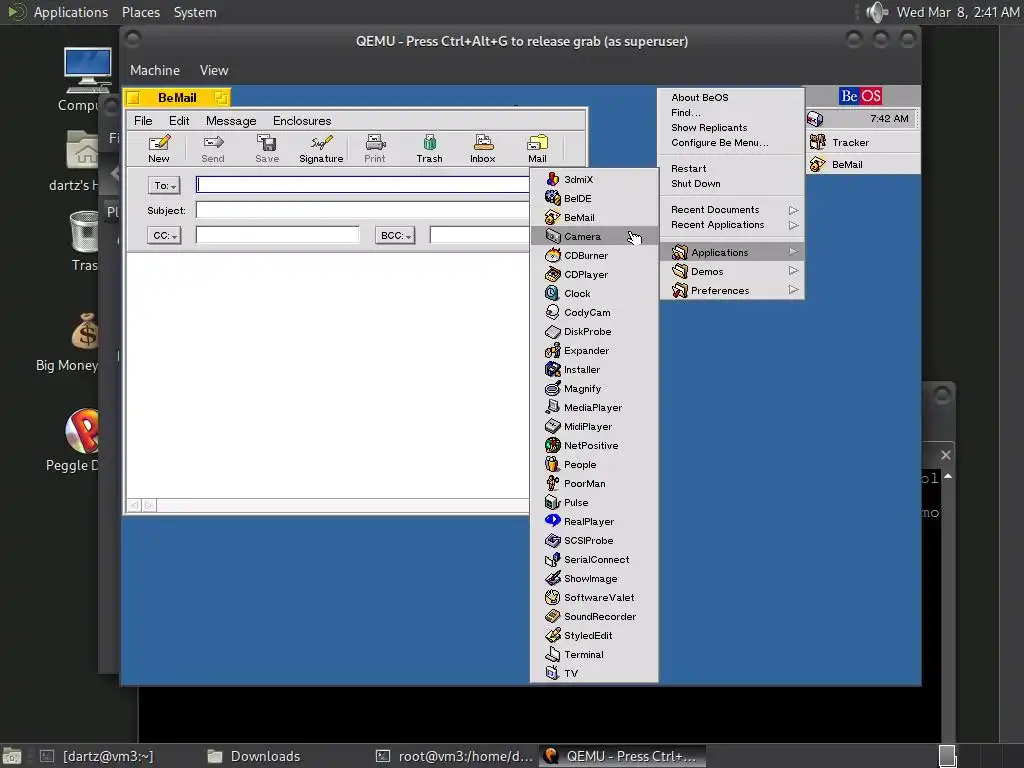Move message to Trash via toolbar icon

[430, 148]
